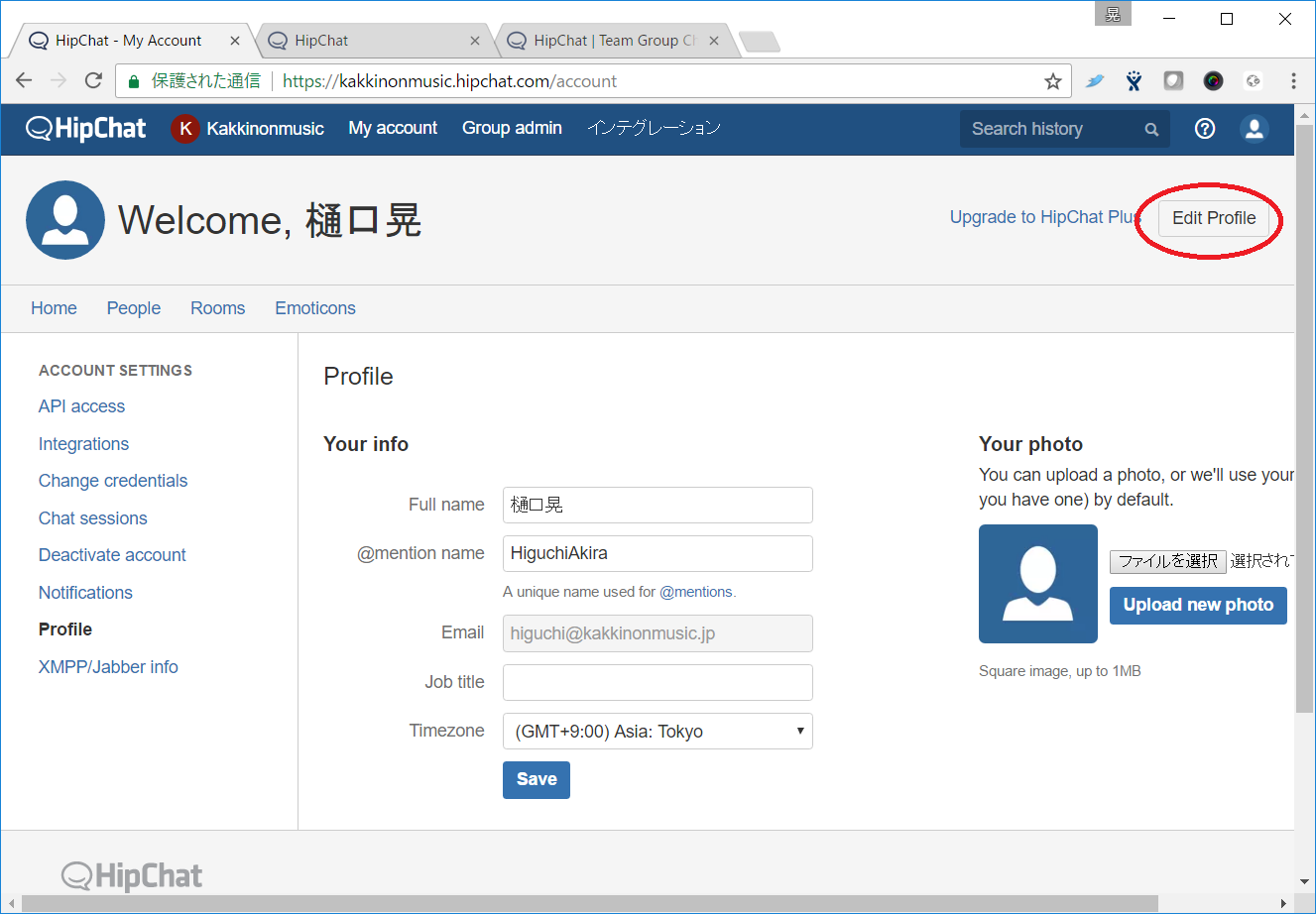Open Change credentials settings

coord(113,481)
